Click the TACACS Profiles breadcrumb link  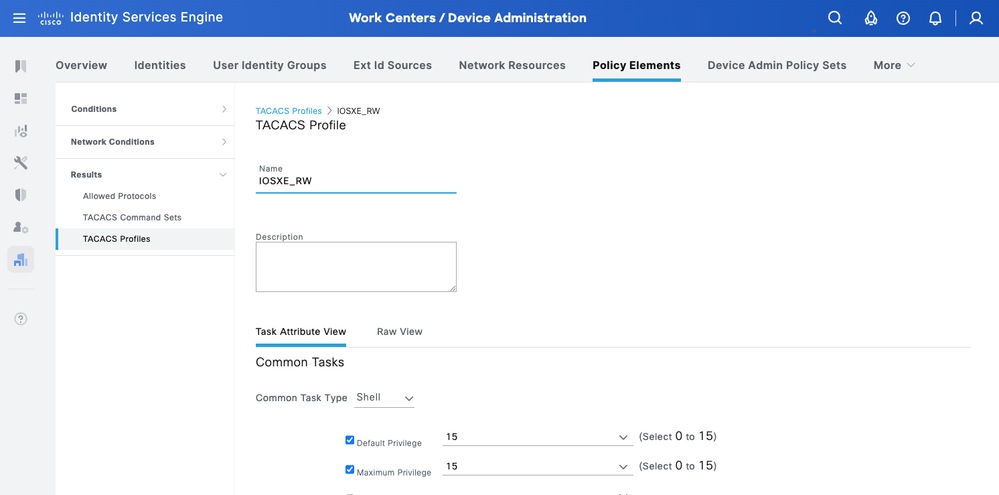point(288,111)
